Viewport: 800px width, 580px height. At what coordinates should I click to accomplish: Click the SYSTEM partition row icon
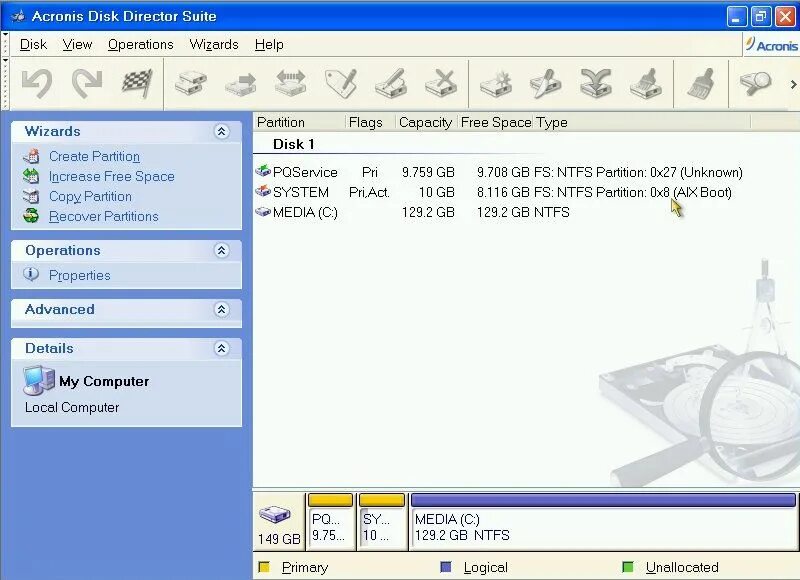[263, 191]
